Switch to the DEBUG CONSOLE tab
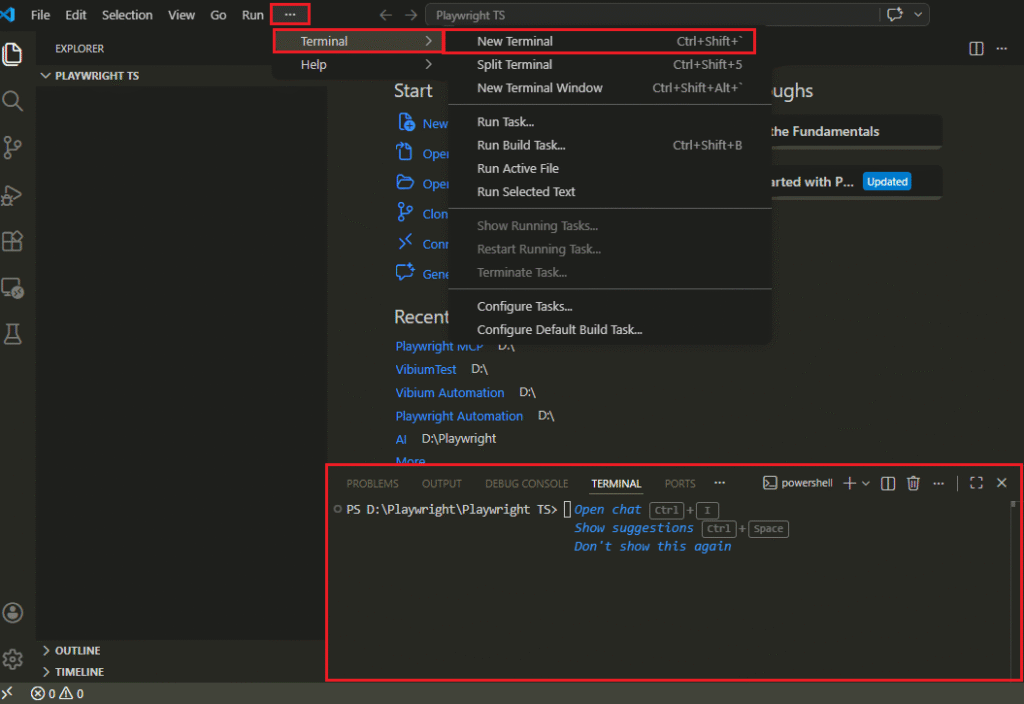The image size is (1024, 704). tap(526, 484)
